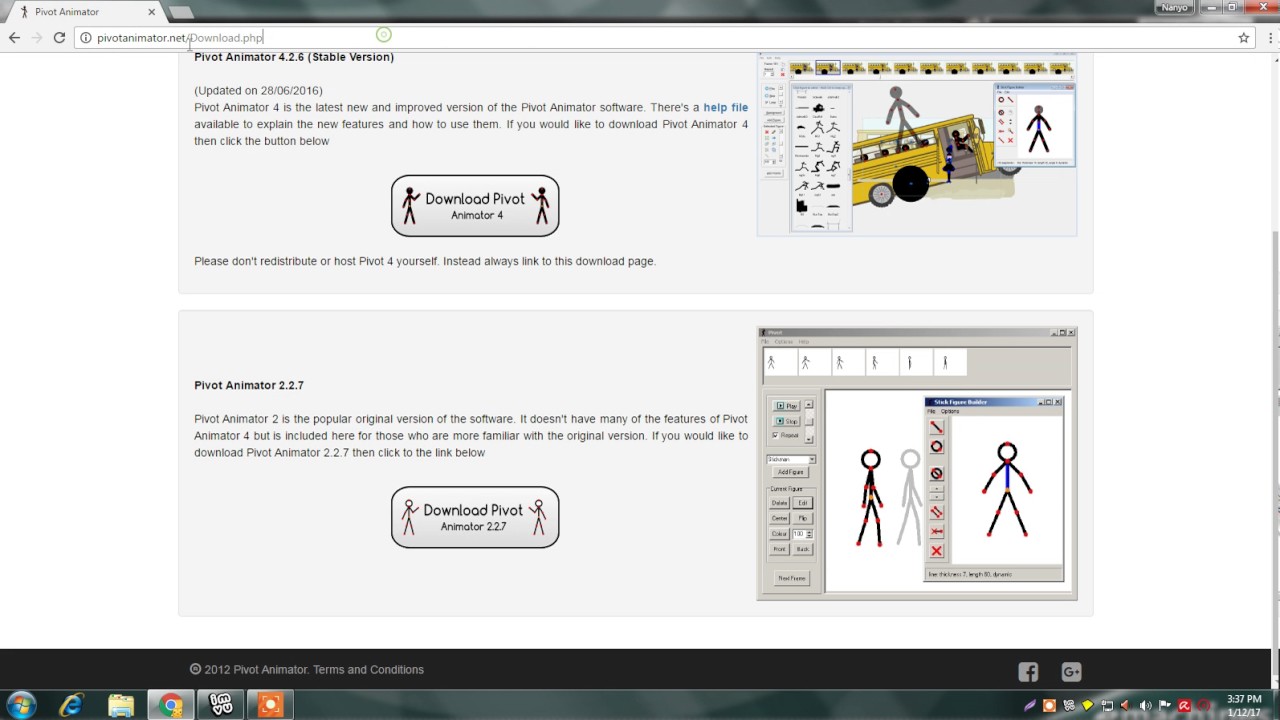Launch Internet Explorer from the taskbar
The height and width of the screenshot is (720, 1280).
tap(71, 705)
